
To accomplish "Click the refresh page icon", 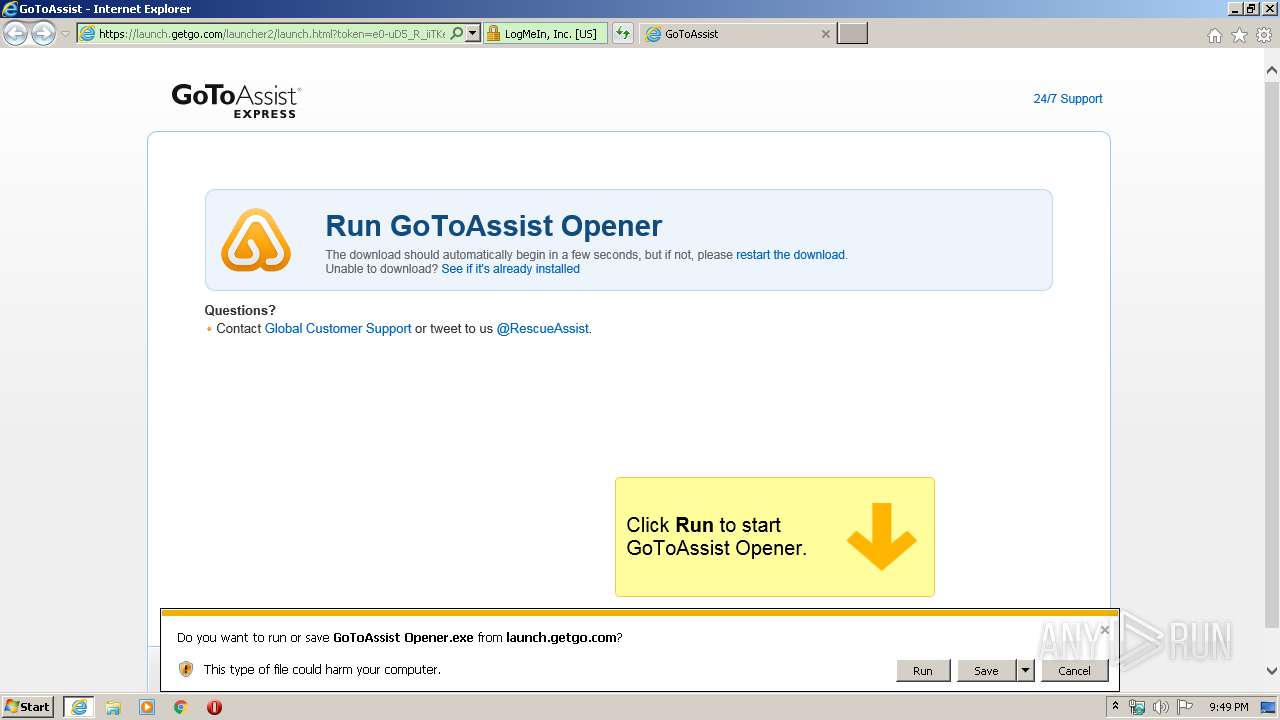I will pyautogui.click(x=623, y=33).
